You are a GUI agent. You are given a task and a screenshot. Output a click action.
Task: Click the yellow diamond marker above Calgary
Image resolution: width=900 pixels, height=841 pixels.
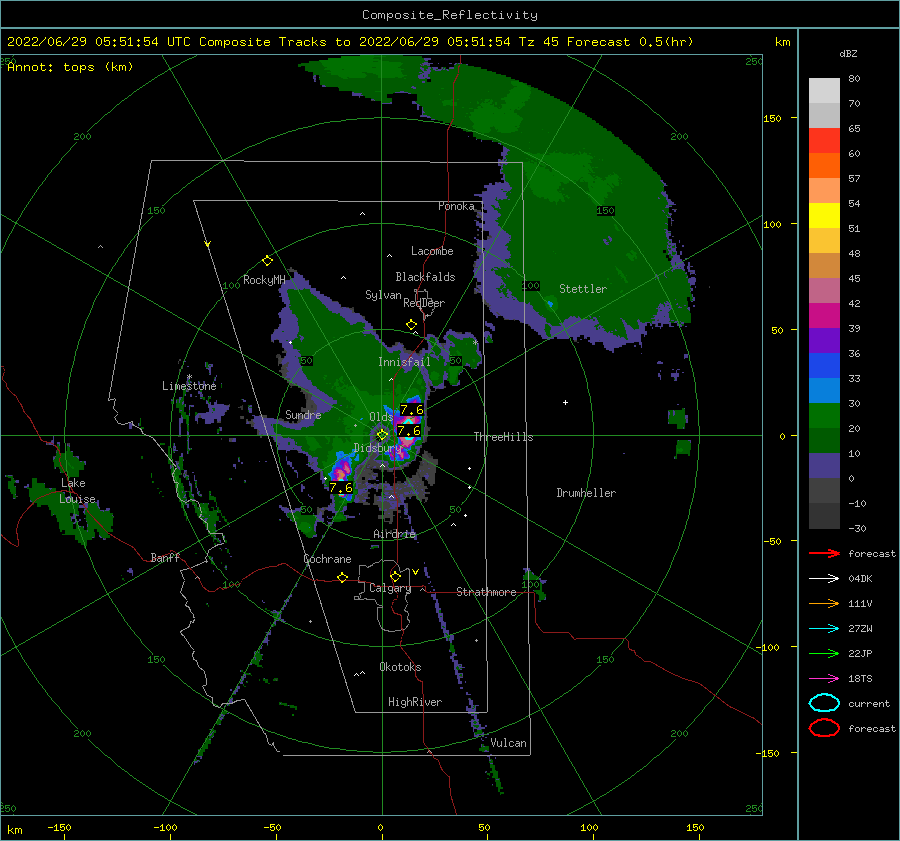pyautogui.click(x=395, y=576)
